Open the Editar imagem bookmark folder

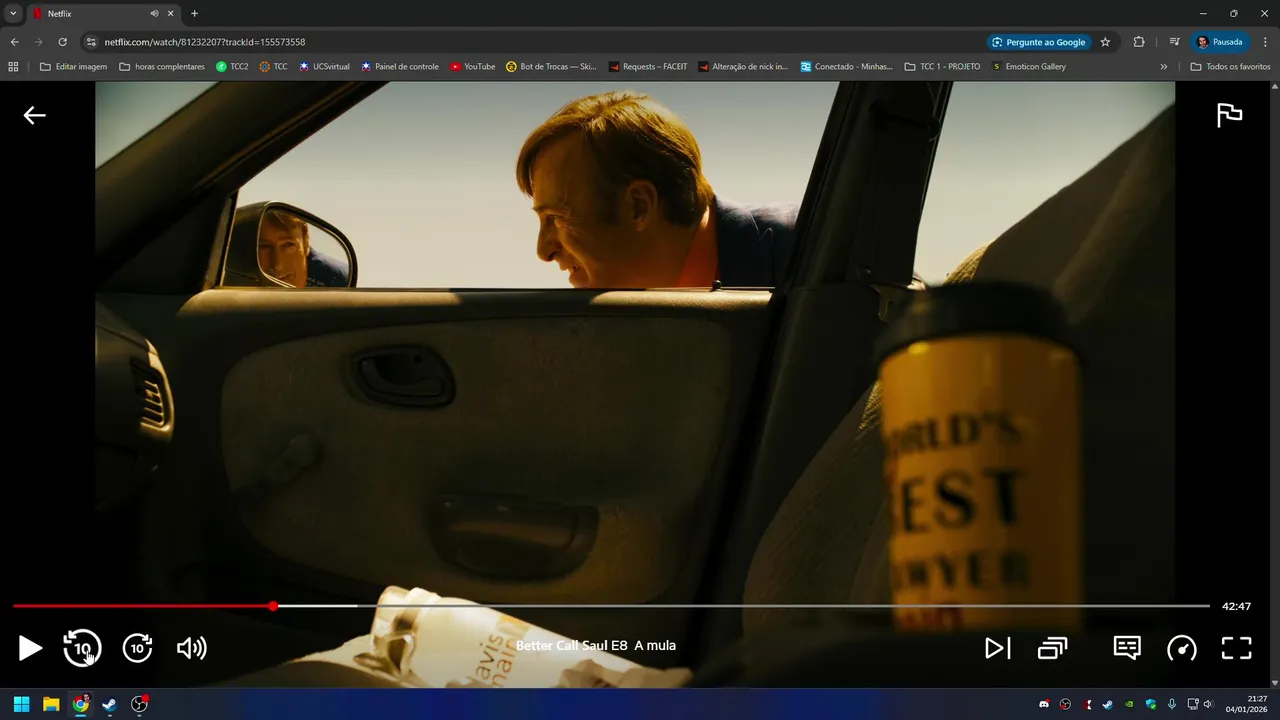click(x=73, y=67)
